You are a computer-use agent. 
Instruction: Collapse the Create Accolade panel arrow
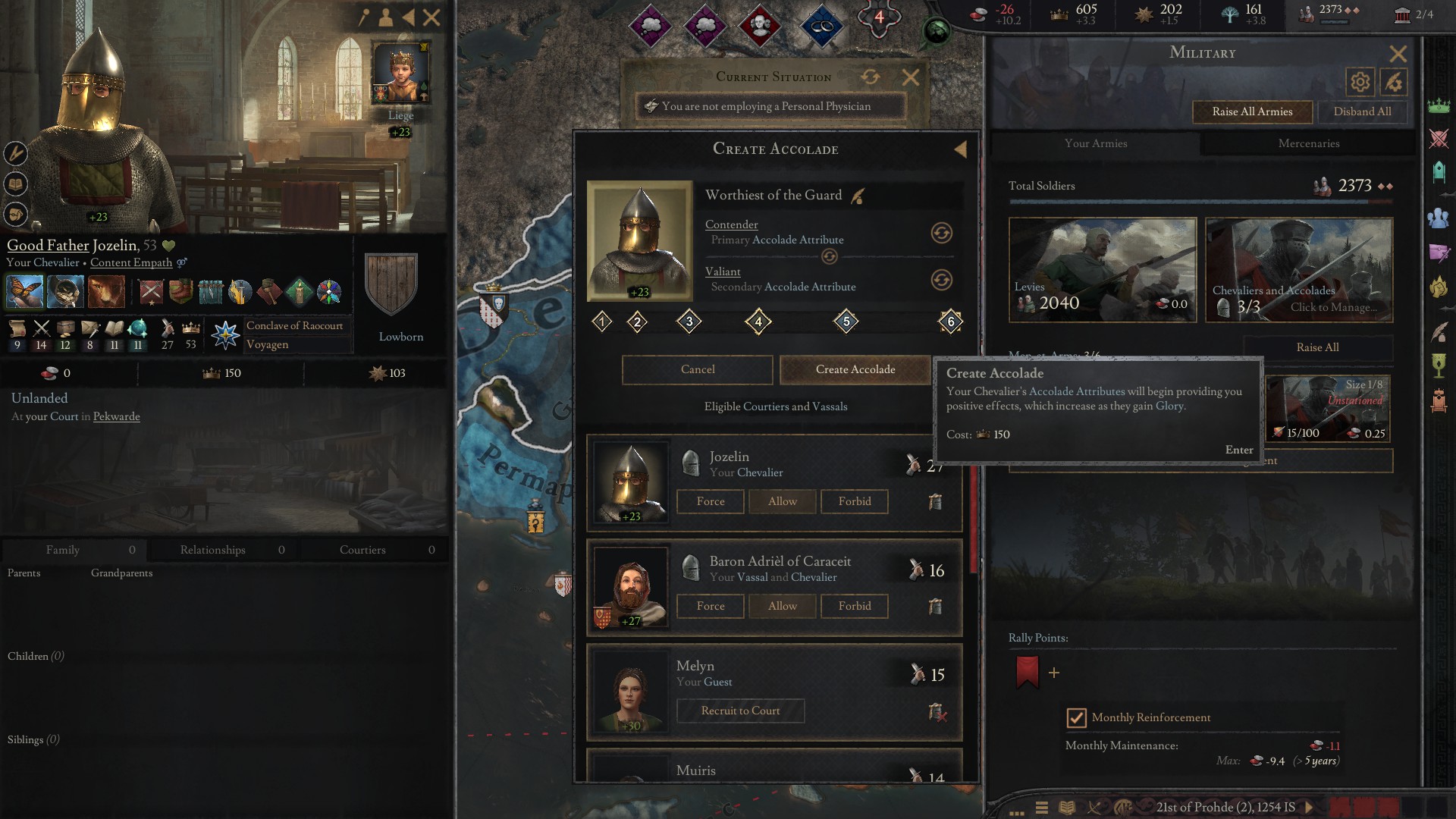click(960, 149)
